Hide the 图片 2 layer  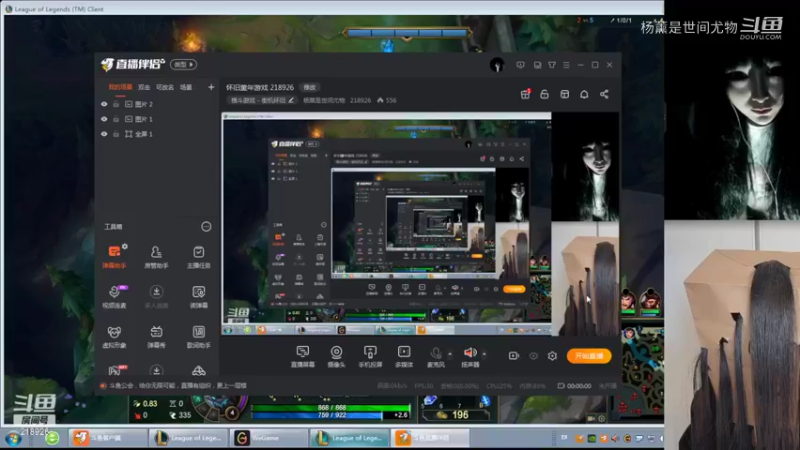(x=104, y=104)
